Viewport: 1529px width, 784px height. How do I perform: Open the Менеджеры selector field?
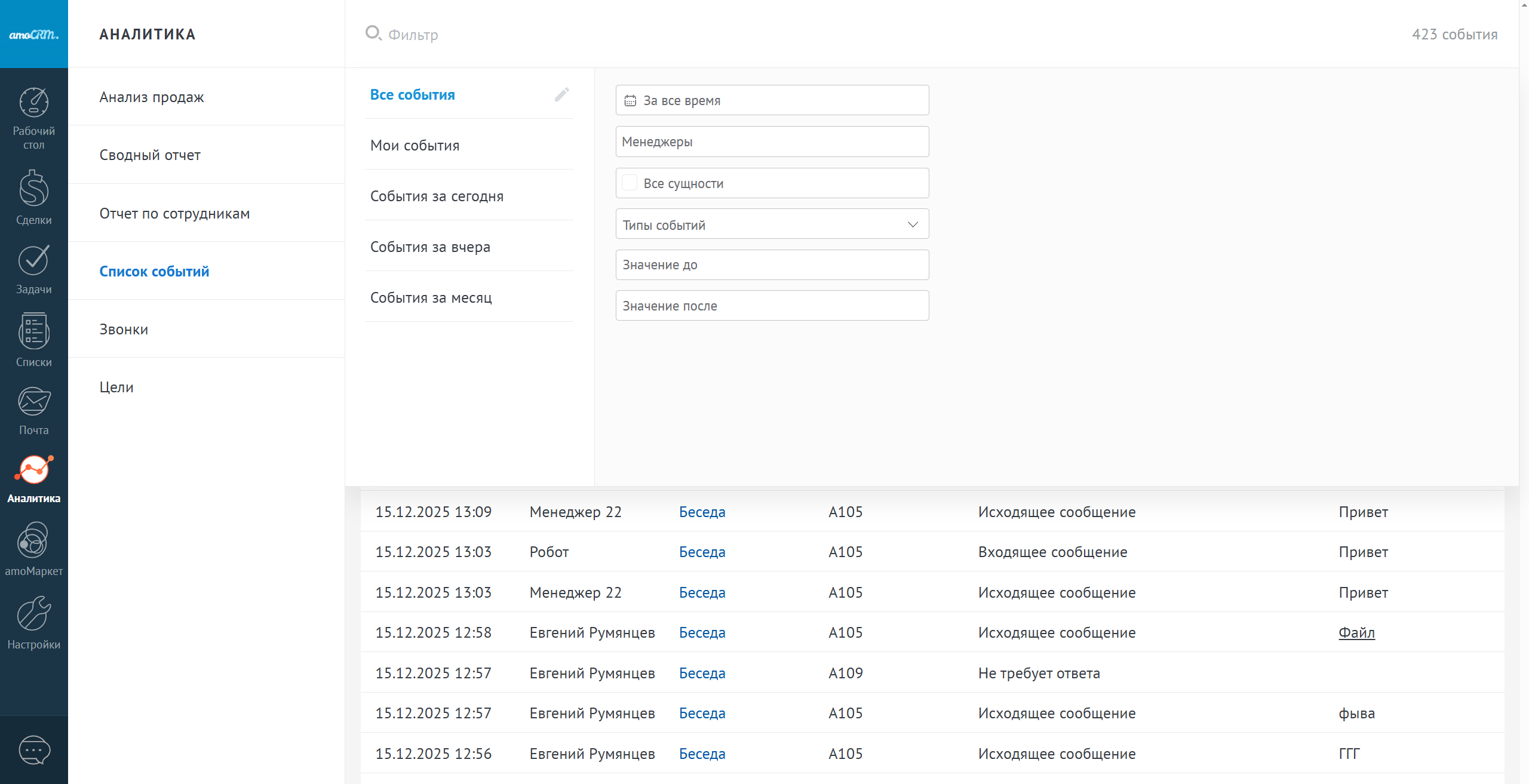(772, 142)
